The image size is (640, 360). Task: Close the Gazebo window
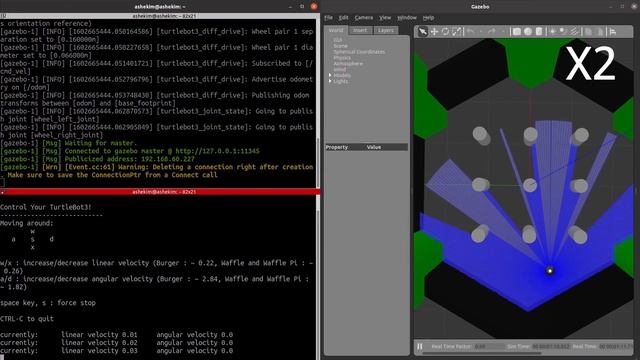tap(634, 7)
